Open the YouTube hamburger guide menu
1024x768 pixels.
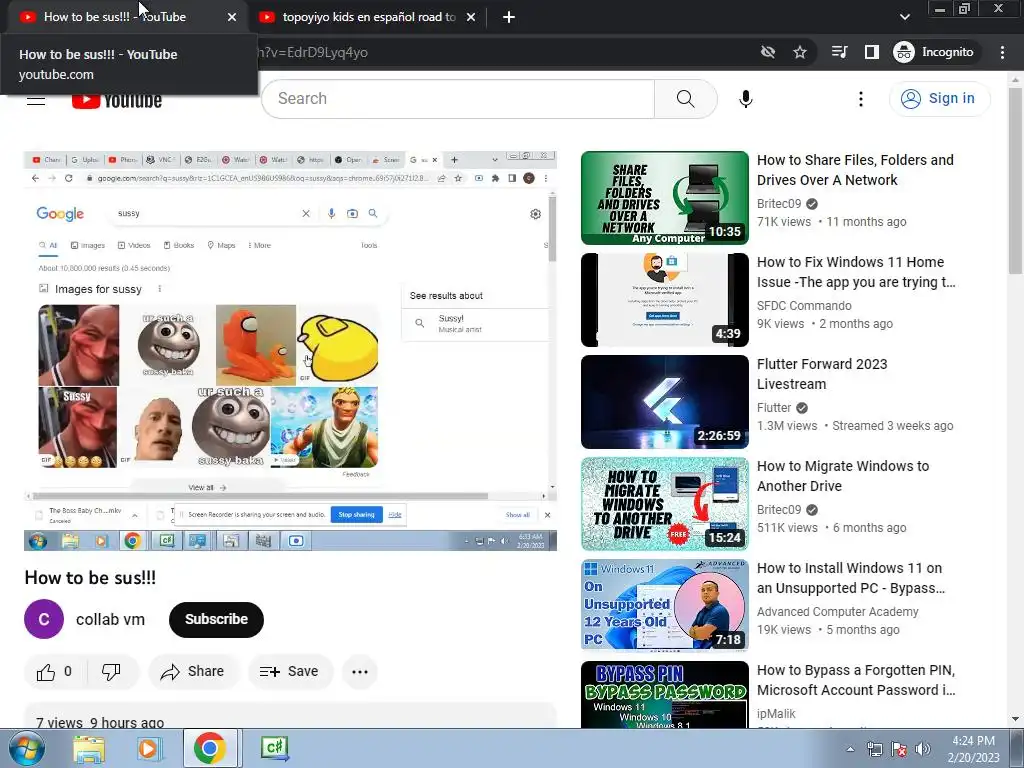tap(35, 101)
